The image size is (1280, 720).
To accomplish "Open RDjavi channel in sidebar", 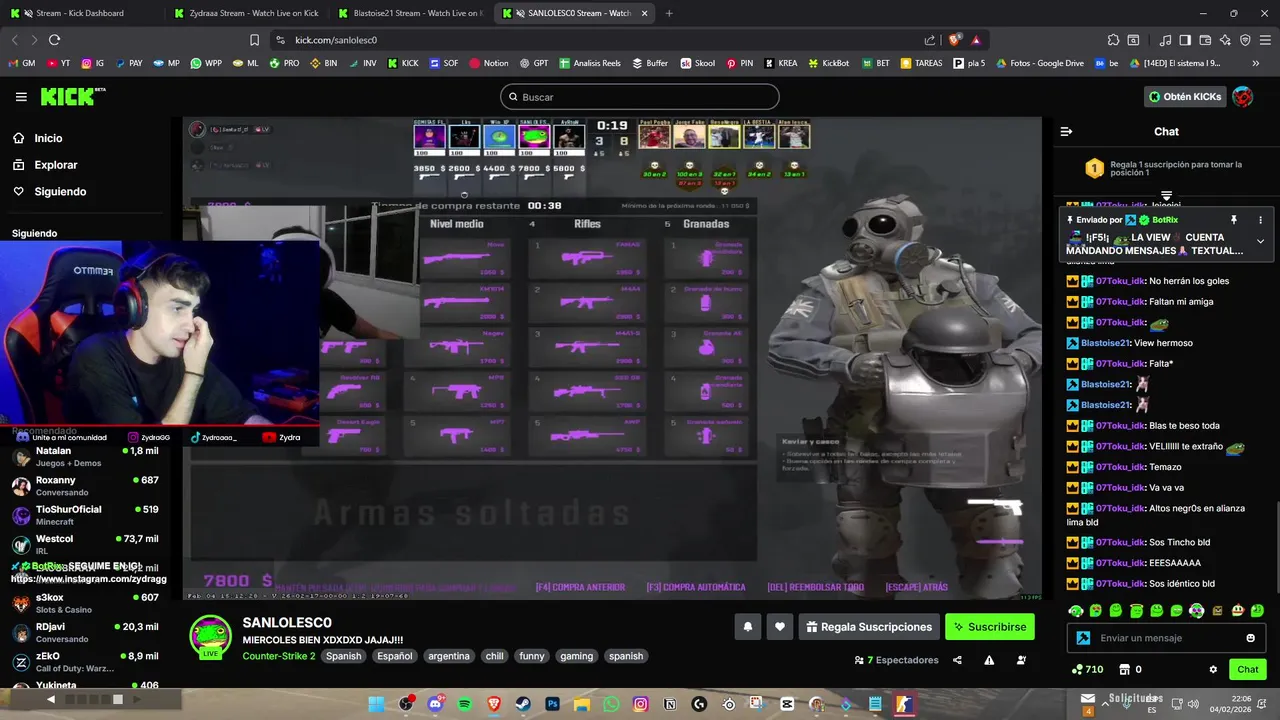I will click(x=85, y=632).
